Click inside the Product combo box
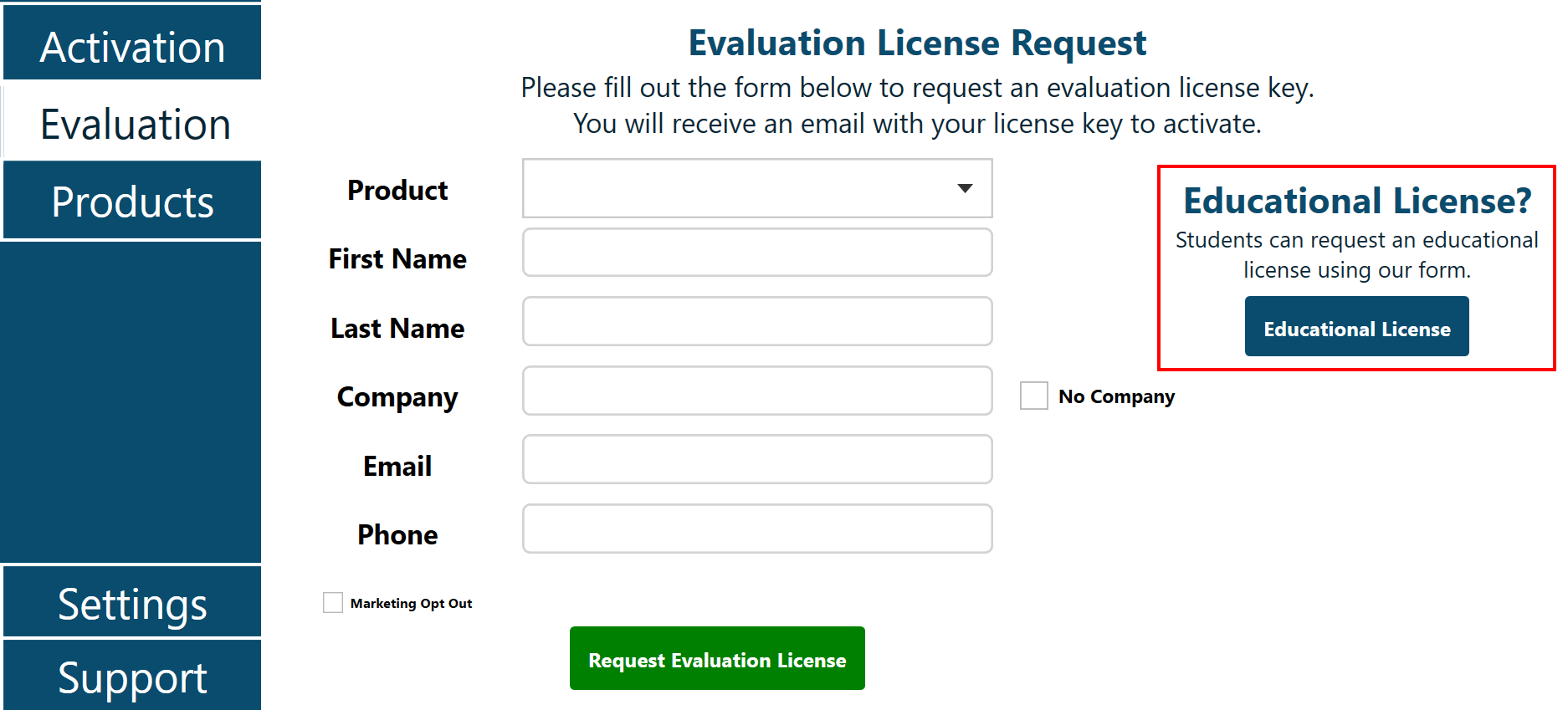1568x710 pixels. tap(736, 189)
